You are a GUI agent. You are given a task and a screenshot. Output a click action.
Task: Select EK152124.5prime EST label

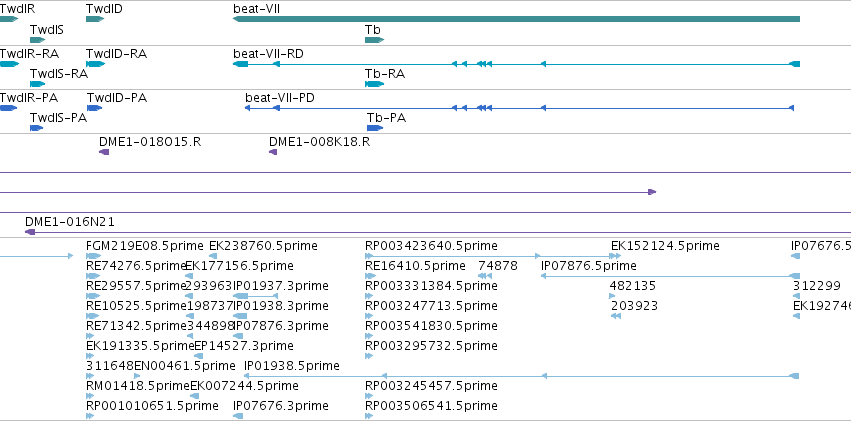[665, 246]
